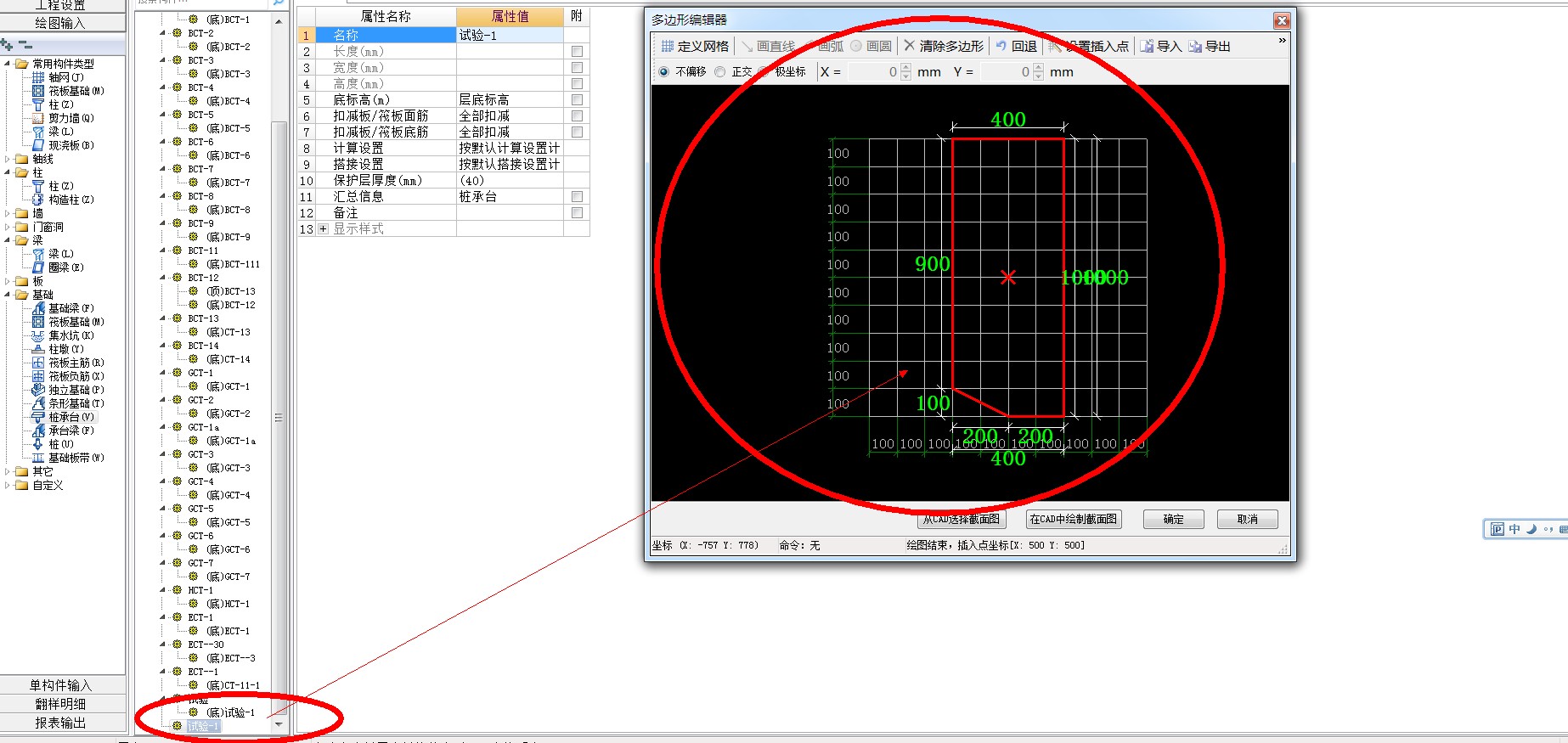Click 在CAD中绘制截面图 button
Viewport: 1568px width, 743px height.
[1074, 519]
